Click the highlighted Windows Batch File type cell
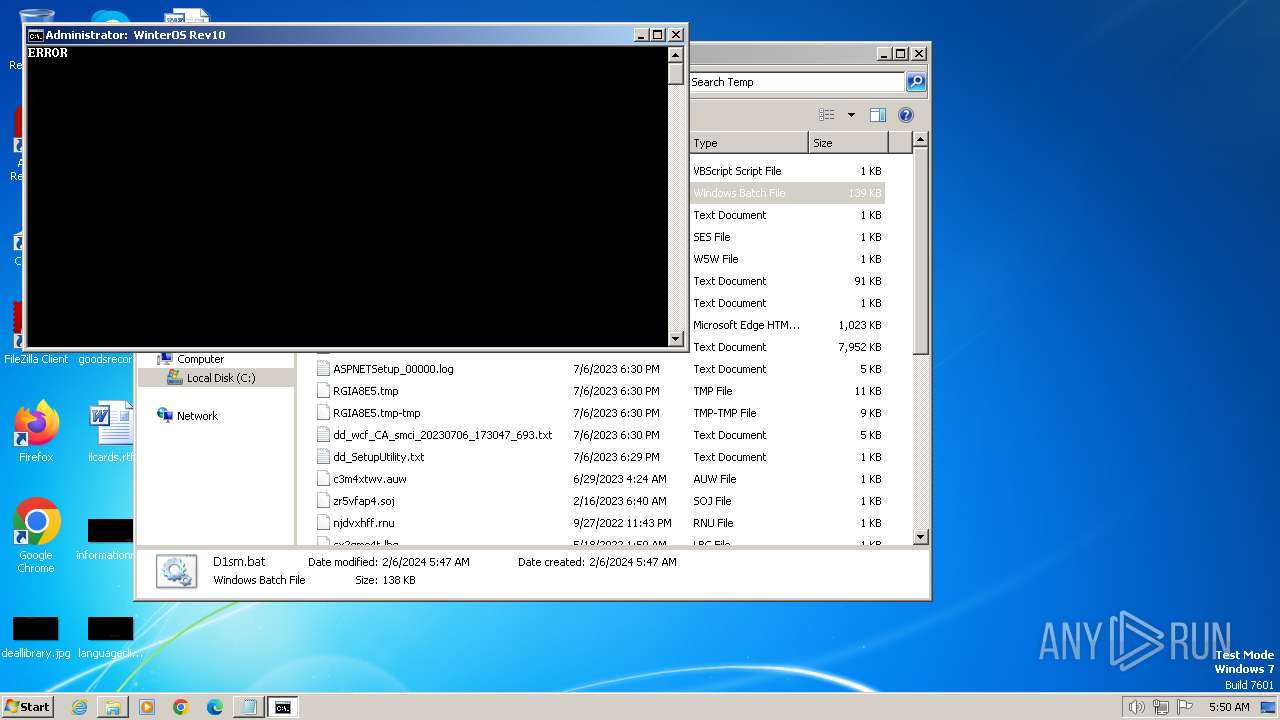The height and width of the screenshot is (720, 1280). [739, 193]
